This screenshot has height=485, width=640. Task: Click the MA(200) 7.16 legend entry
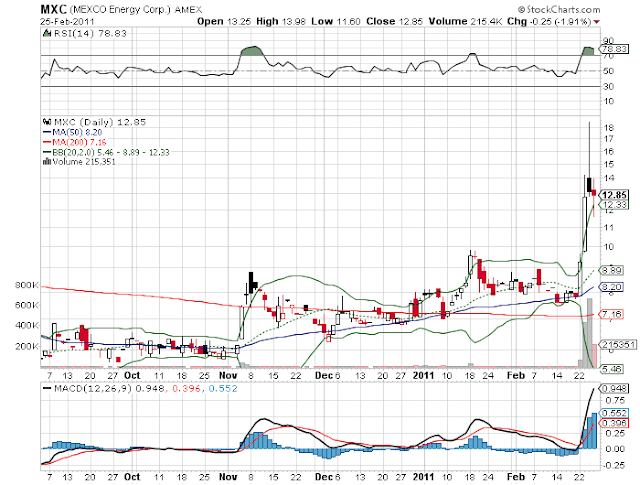(x=74, y=142)
